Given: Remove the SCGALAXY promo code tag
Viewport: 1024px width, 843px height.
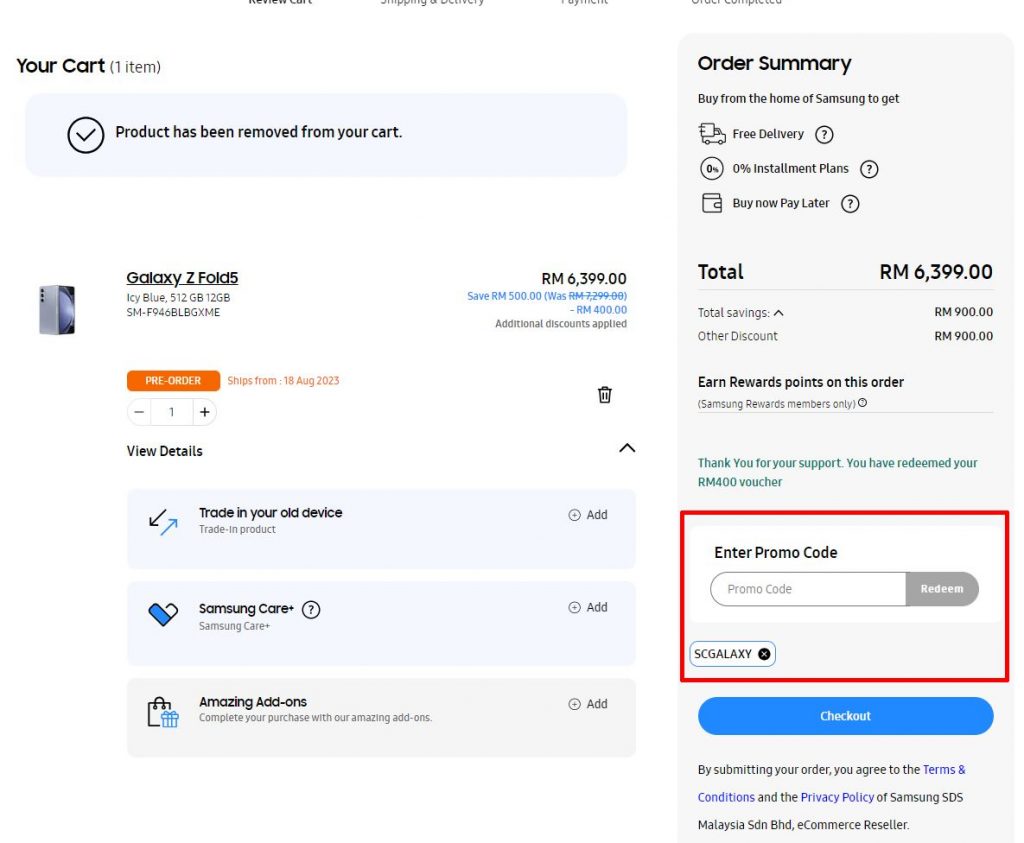Looking at the screenshot, I should coord(764,654).
